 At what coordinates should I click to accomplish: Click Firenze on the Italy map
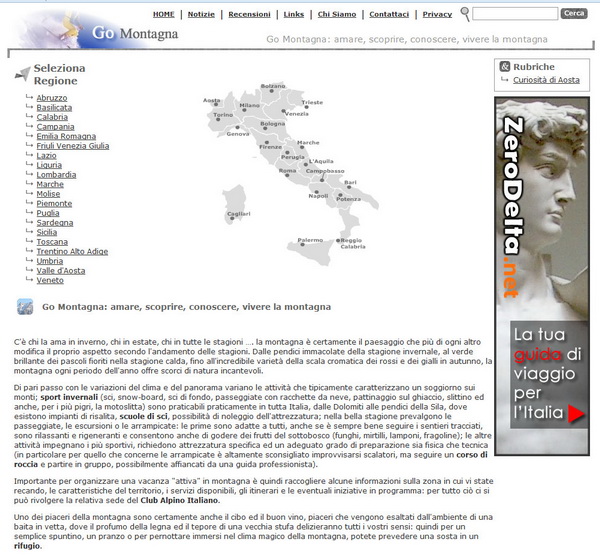[270, 147]
